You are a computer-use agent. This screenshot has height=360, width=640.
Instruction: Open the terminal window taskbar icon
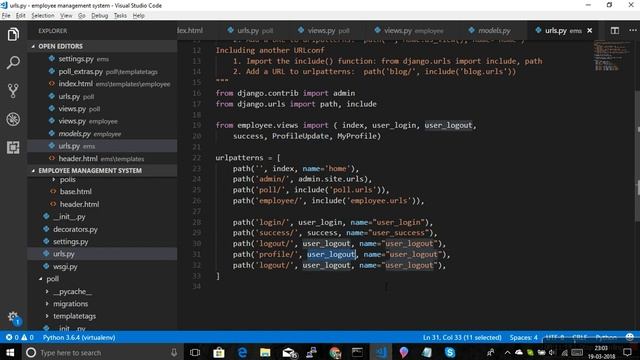357,352
